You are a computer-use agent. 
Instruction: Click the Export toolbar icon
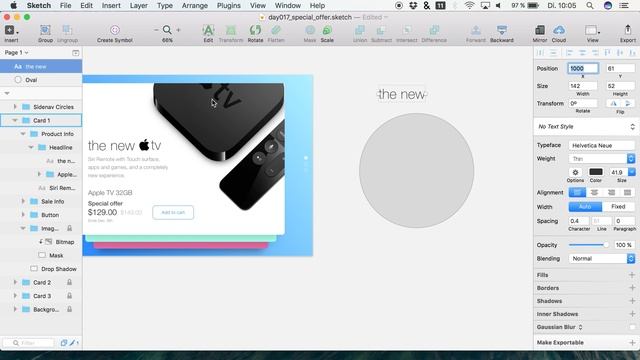tap(627, 30)
